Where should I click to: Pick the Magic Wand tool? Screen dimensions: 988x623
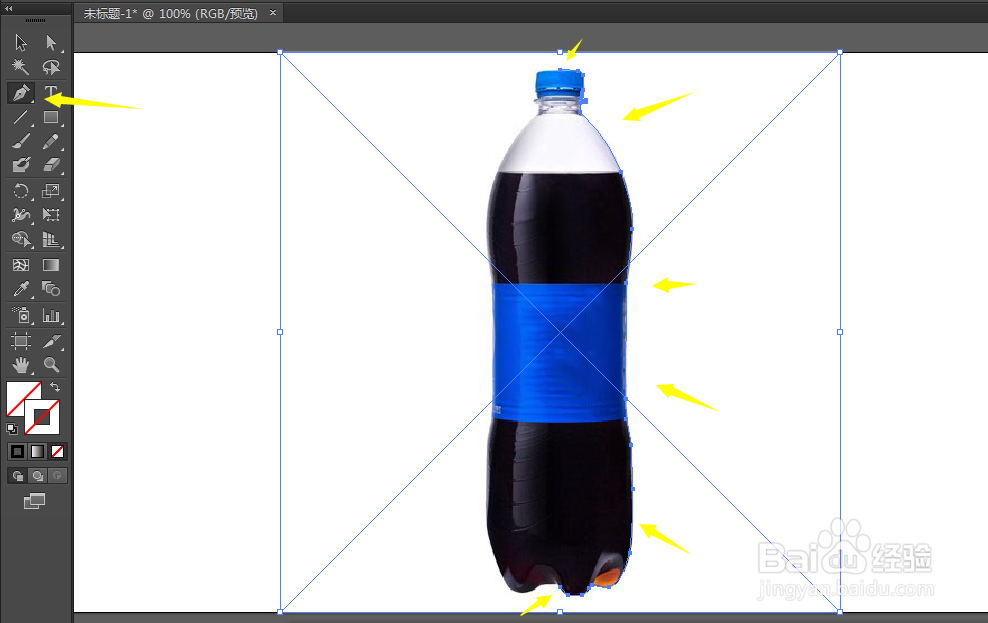click(21, 67)
